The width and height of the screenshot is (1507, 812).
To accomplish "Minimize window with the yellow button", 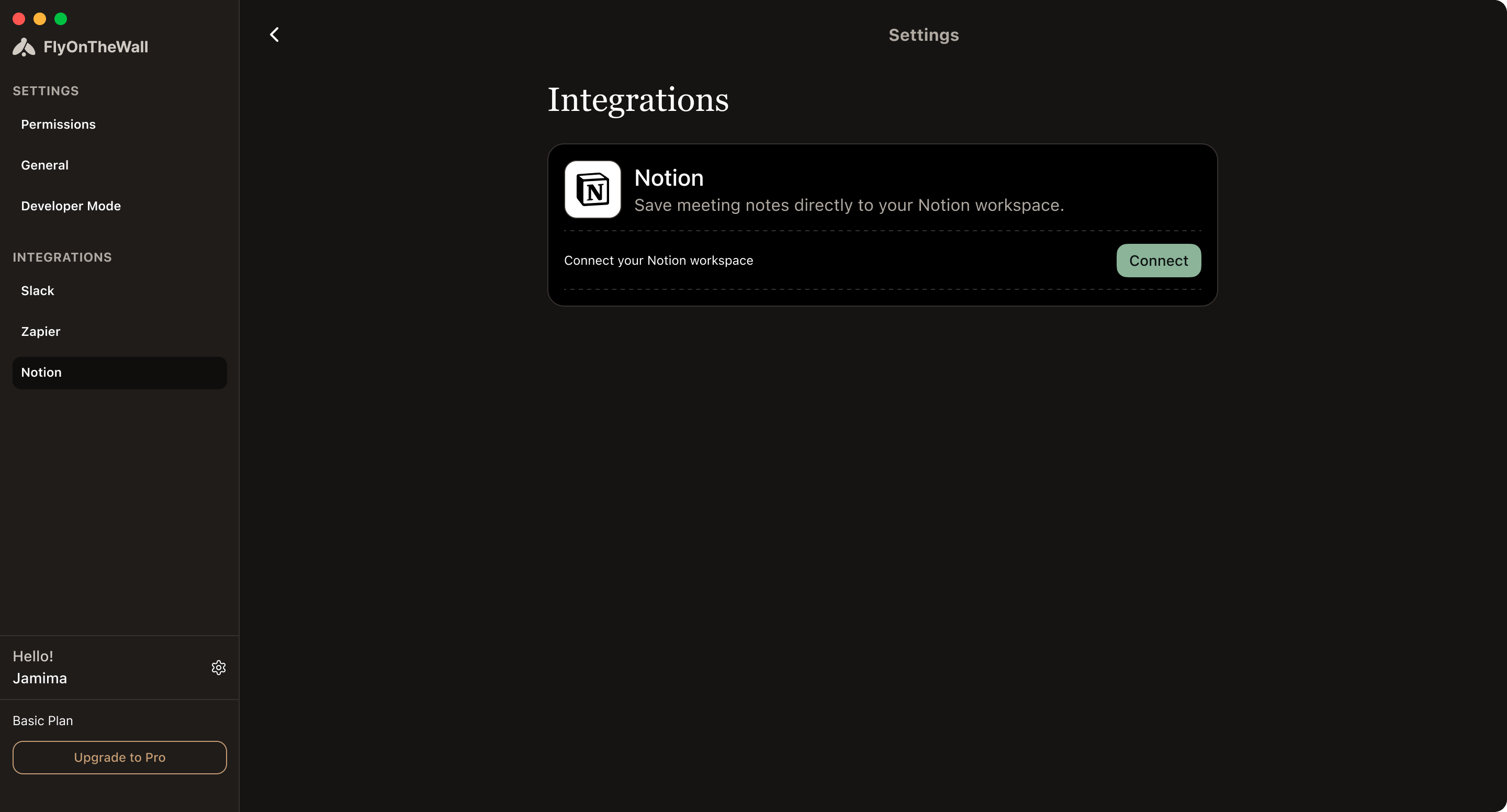I will pyautogui.click(x=40, y=19).
